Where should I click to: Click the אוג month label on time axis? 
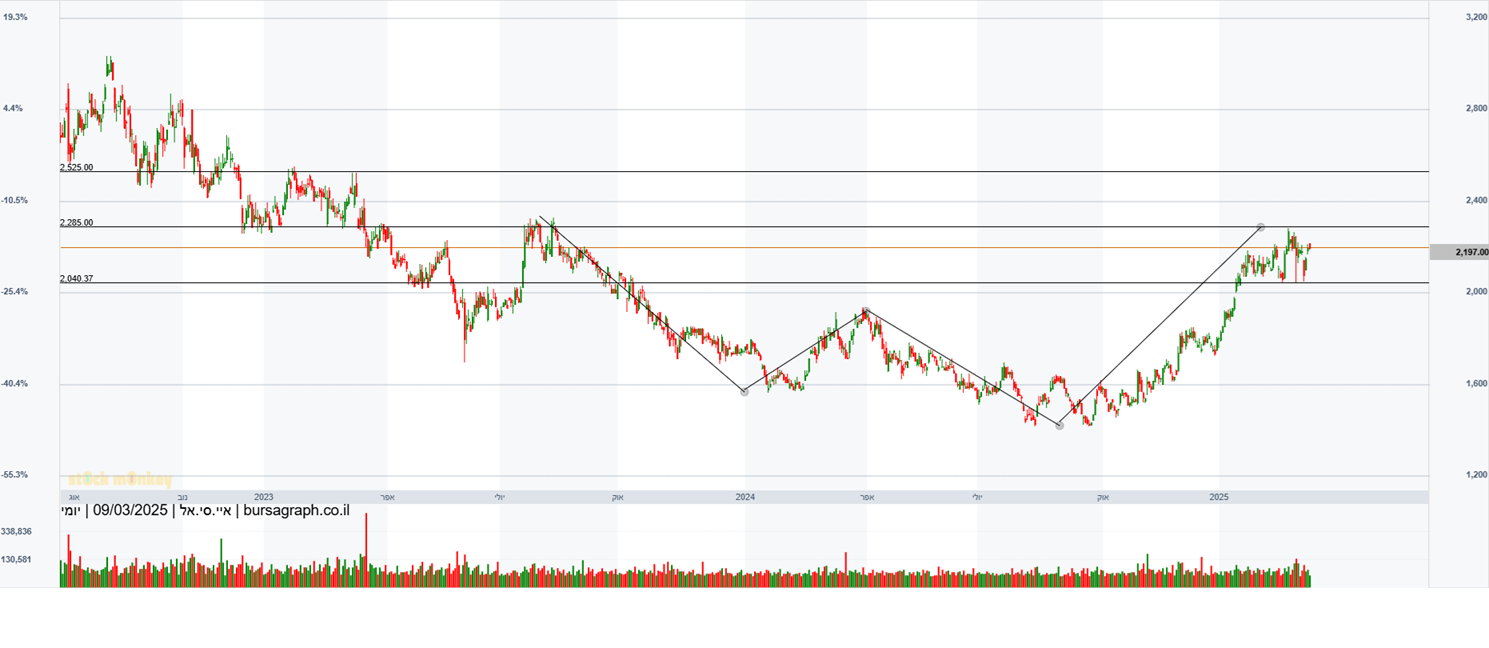click(x=73, y=496)
